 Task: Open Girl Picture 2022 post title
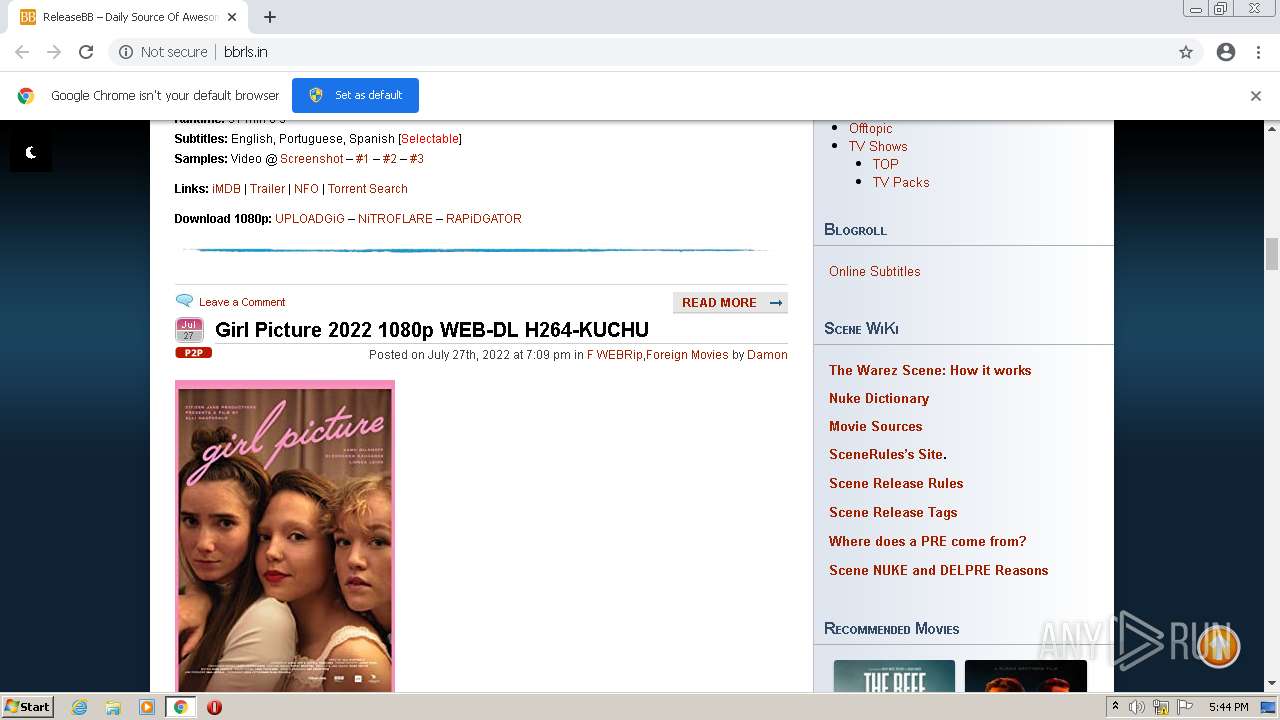pyautogui.click(x=432, y=330)
